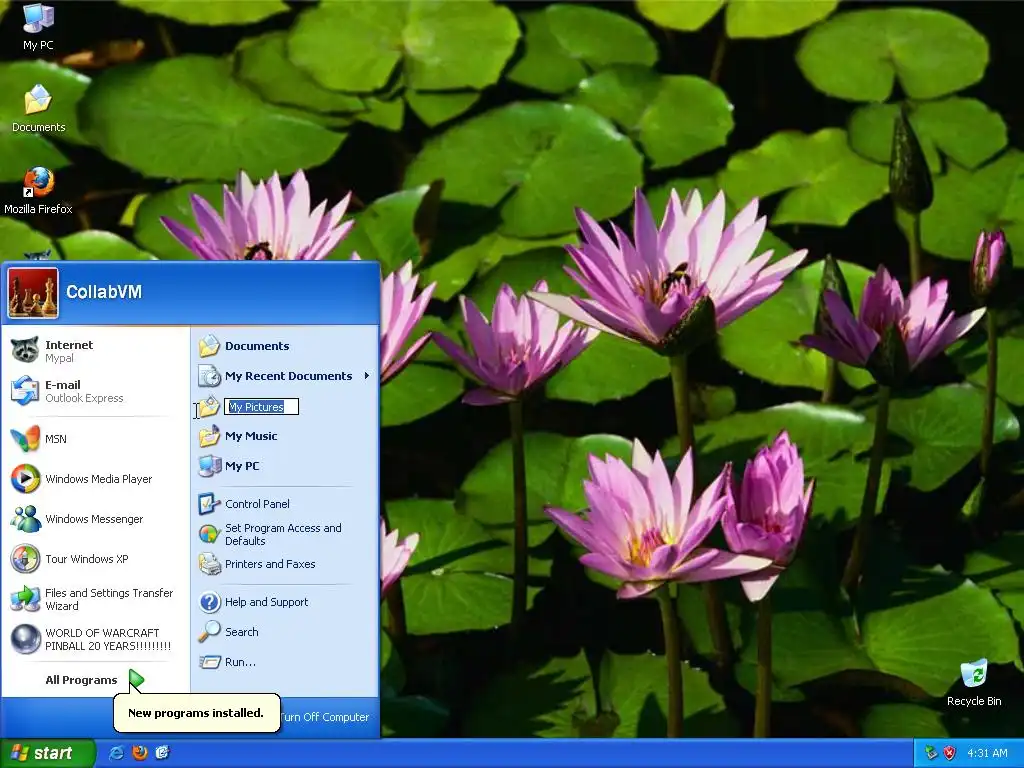Image resolution: width=1024 pixels, height=768 pixels.
Task: Click the My Recent Documents clock icon
Action: pos(209,376)
